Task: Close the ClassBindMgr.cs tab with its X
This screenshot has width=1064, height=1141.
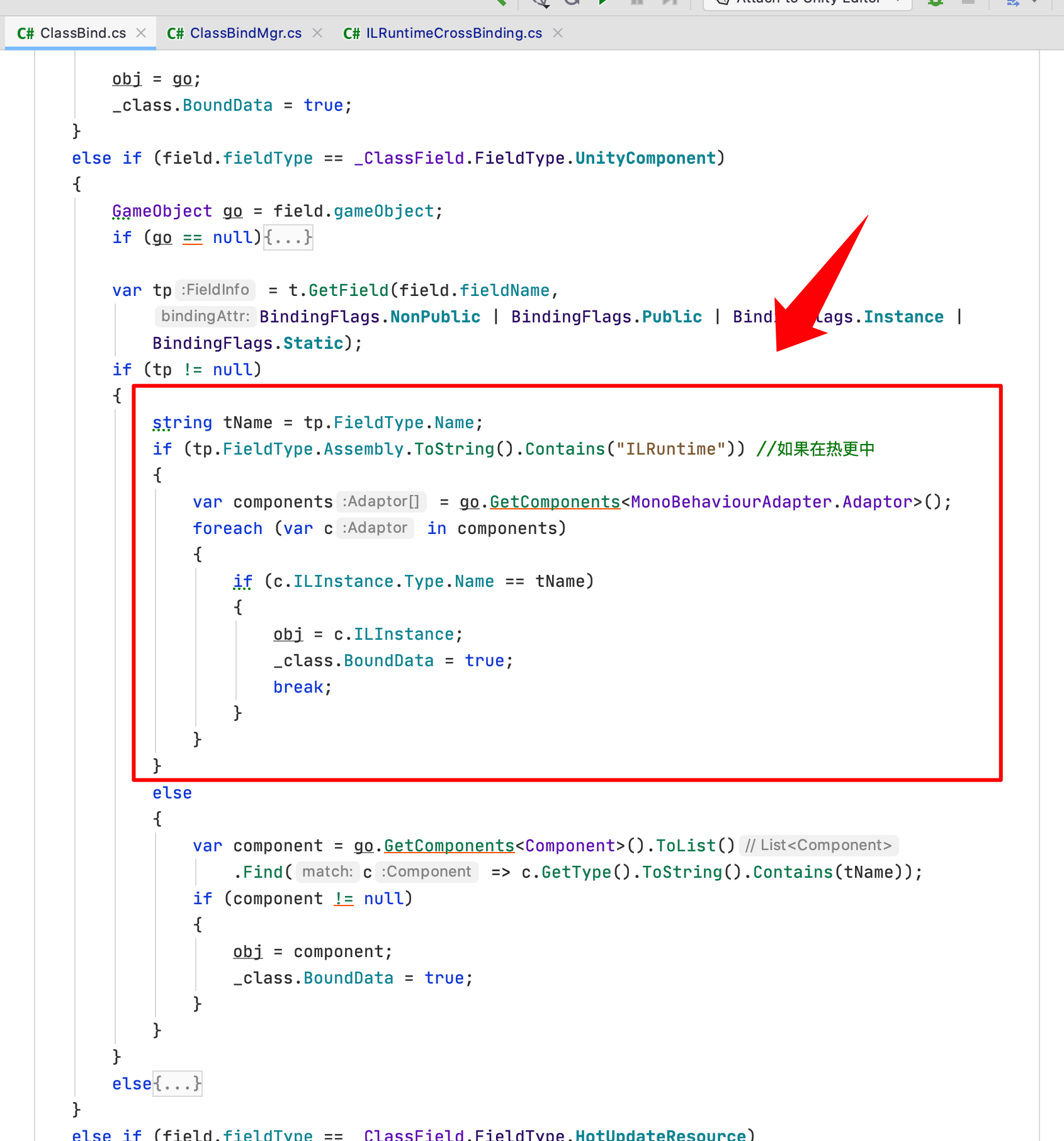Action: [x=318, y=33]
